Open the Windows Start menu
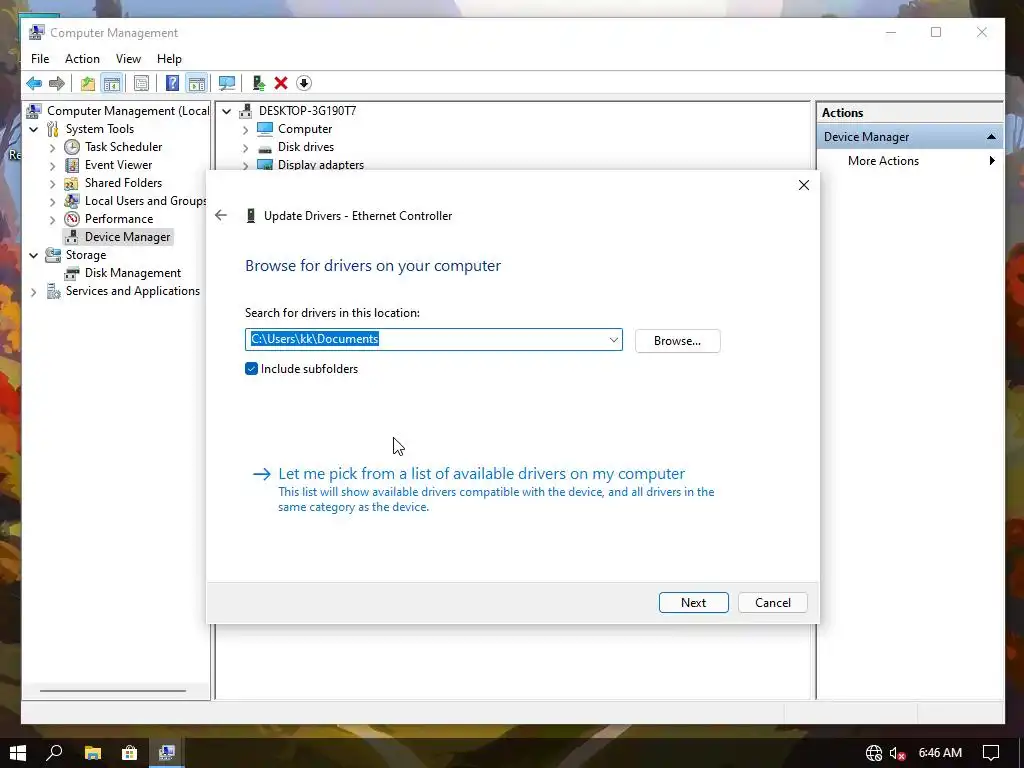The image size is (1024, 768). pyautogui.click(x=18, y=753)
